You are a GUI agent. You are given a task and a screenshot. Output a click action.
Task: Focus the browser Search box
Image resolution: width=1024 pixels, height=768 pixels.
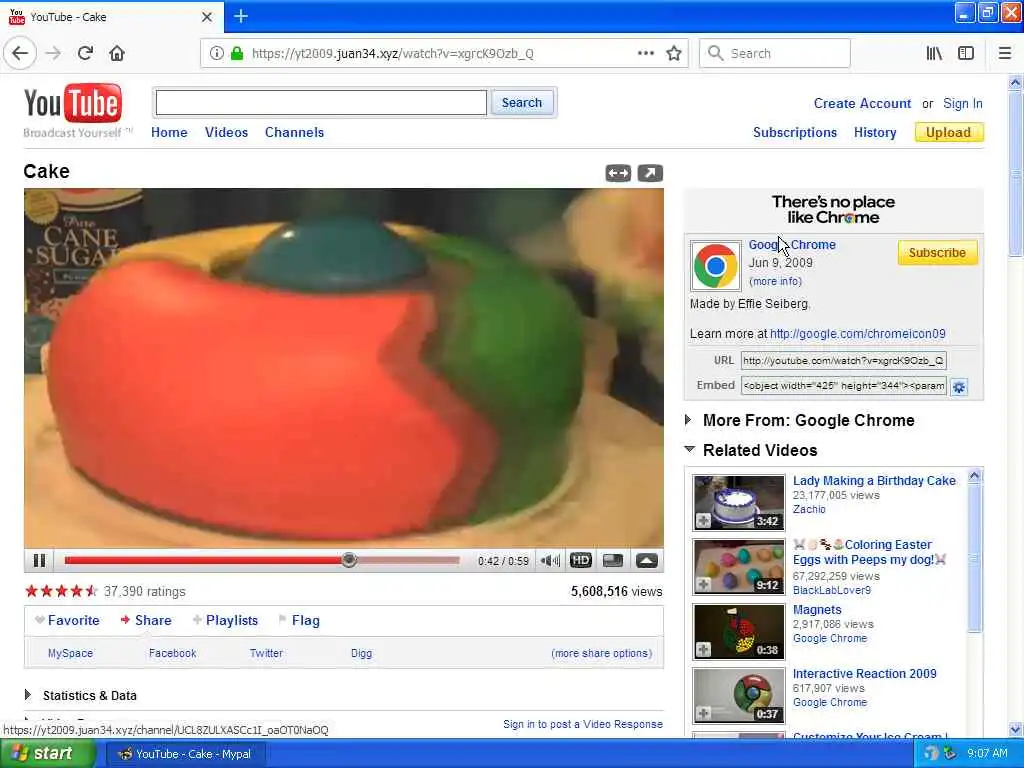[775, 54]
